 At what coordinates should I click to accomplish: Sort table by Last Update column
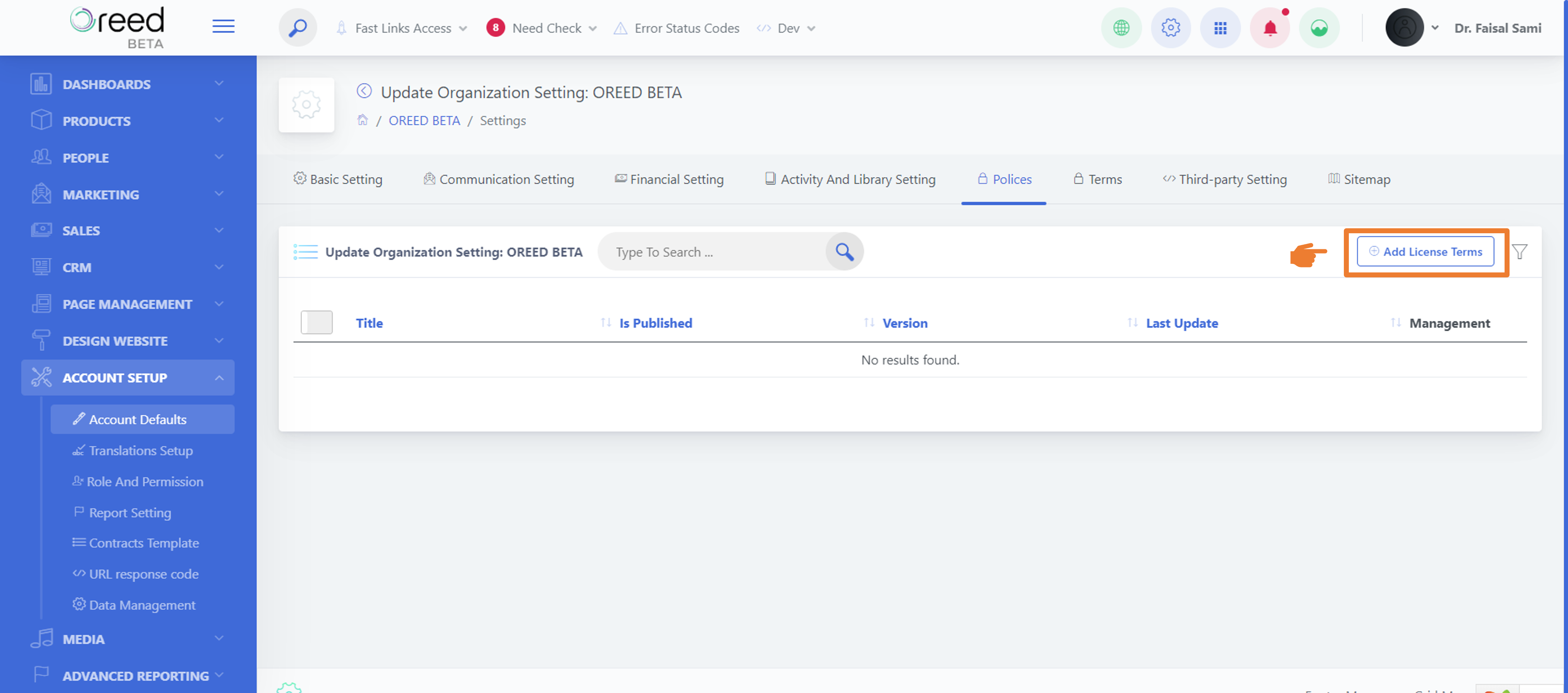coord(1181,323)
